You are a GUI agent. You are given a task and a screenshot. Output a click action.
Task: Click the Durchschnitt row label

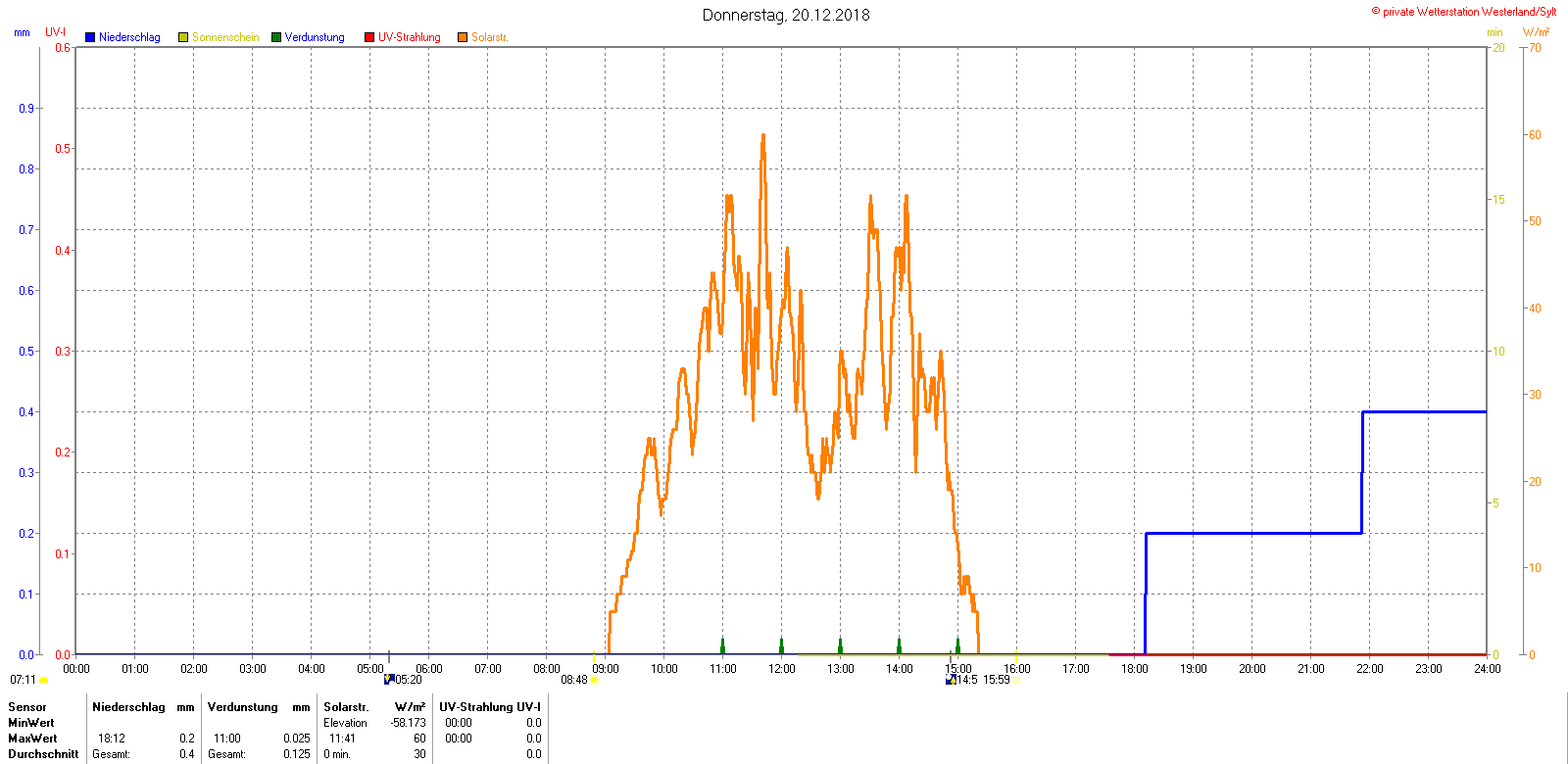point(43,754)
